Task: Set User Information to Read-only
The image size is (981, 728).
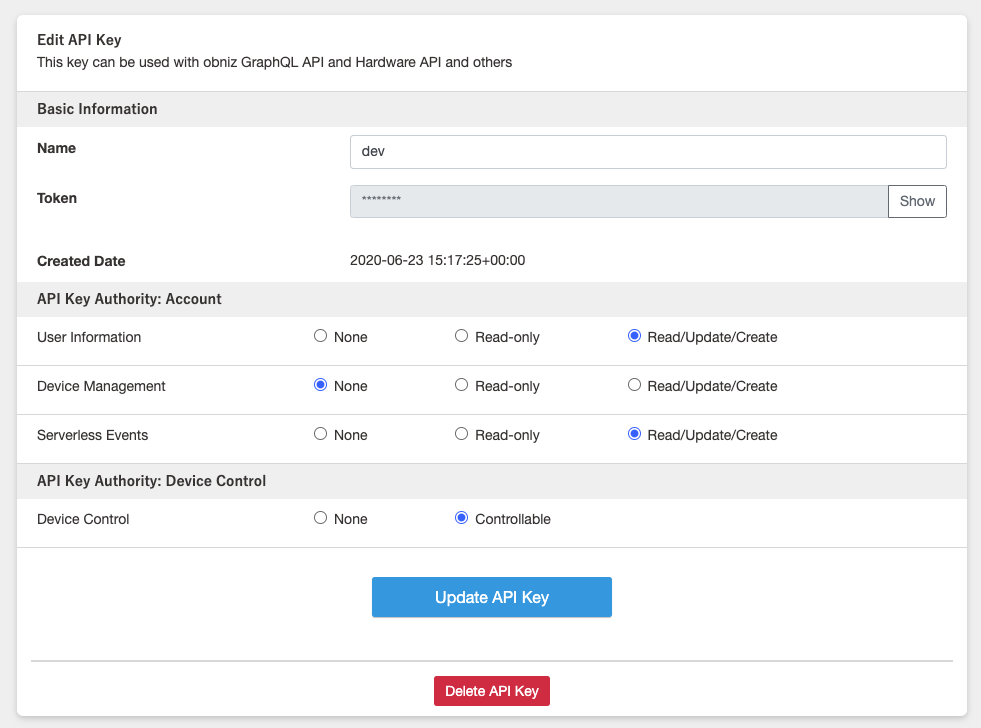Action: [x=462, y=337]
